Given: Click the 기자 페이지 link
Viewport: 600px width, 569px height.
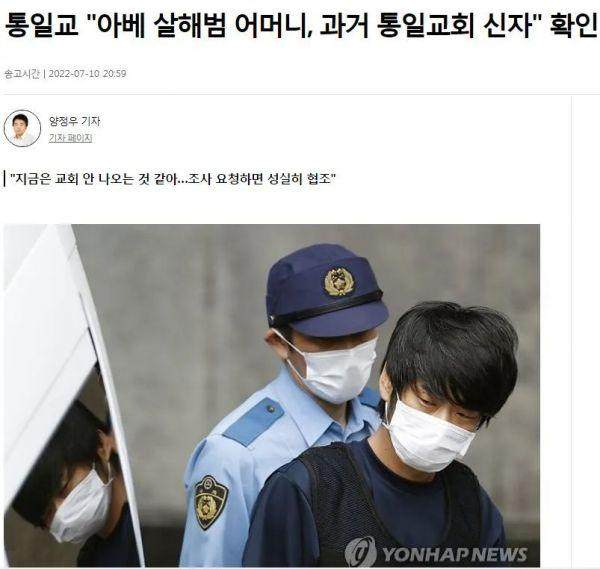Looking at the screenshot, I should click(x=70, y=138).
